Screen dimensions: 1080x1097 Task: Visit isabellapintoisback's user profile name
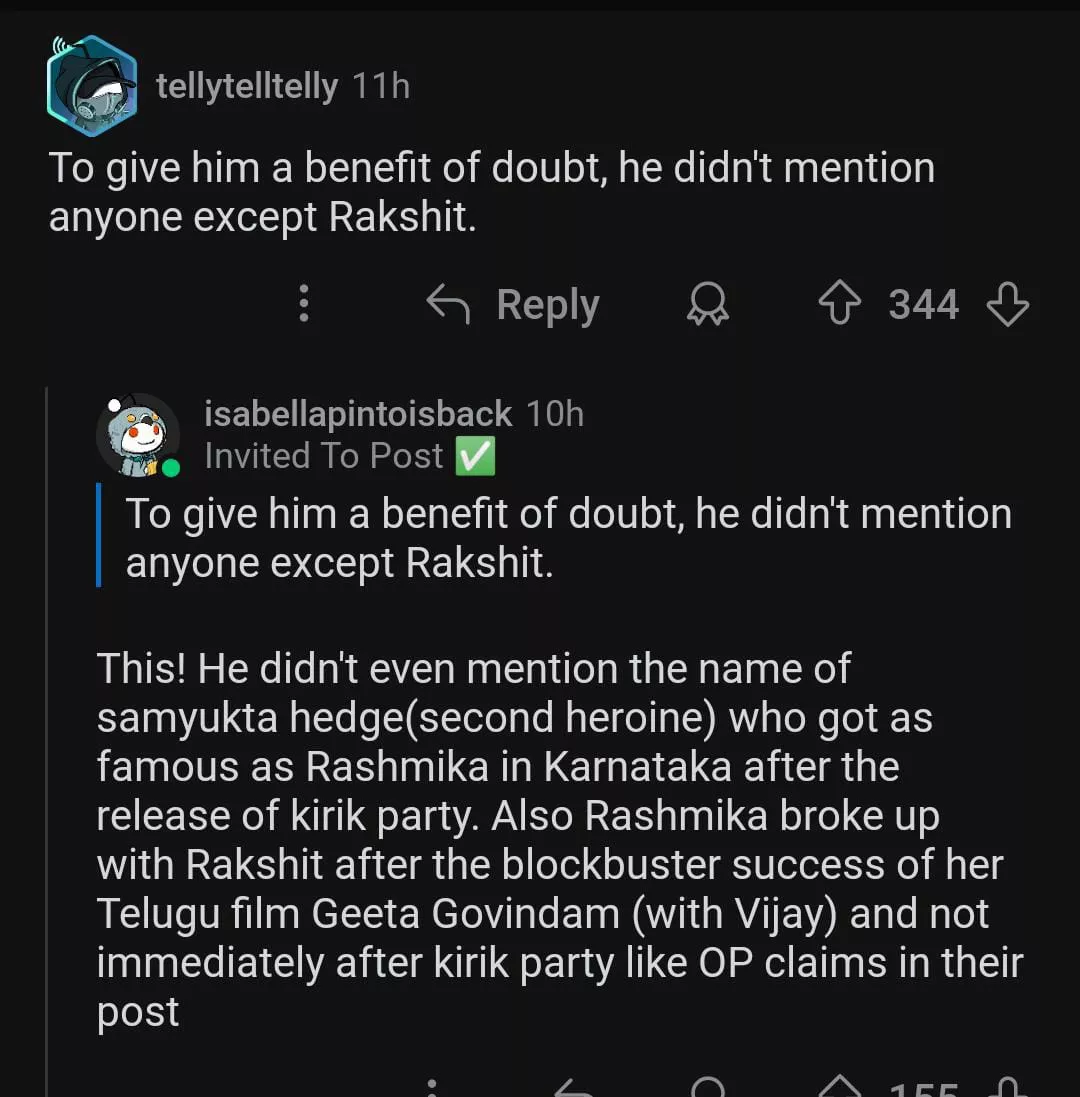click(x=358, y=413)
